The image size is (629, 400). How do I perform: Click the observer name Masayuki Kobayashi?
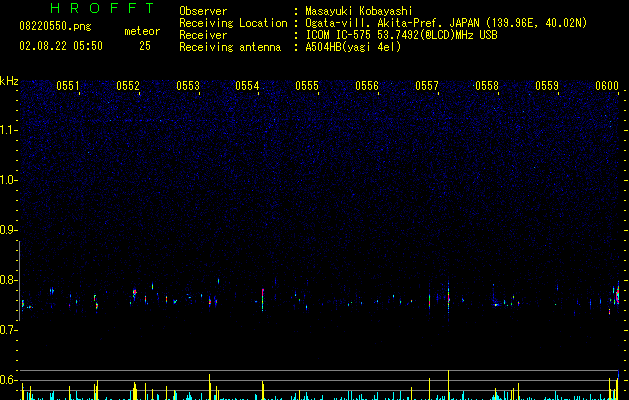(359, 11)
